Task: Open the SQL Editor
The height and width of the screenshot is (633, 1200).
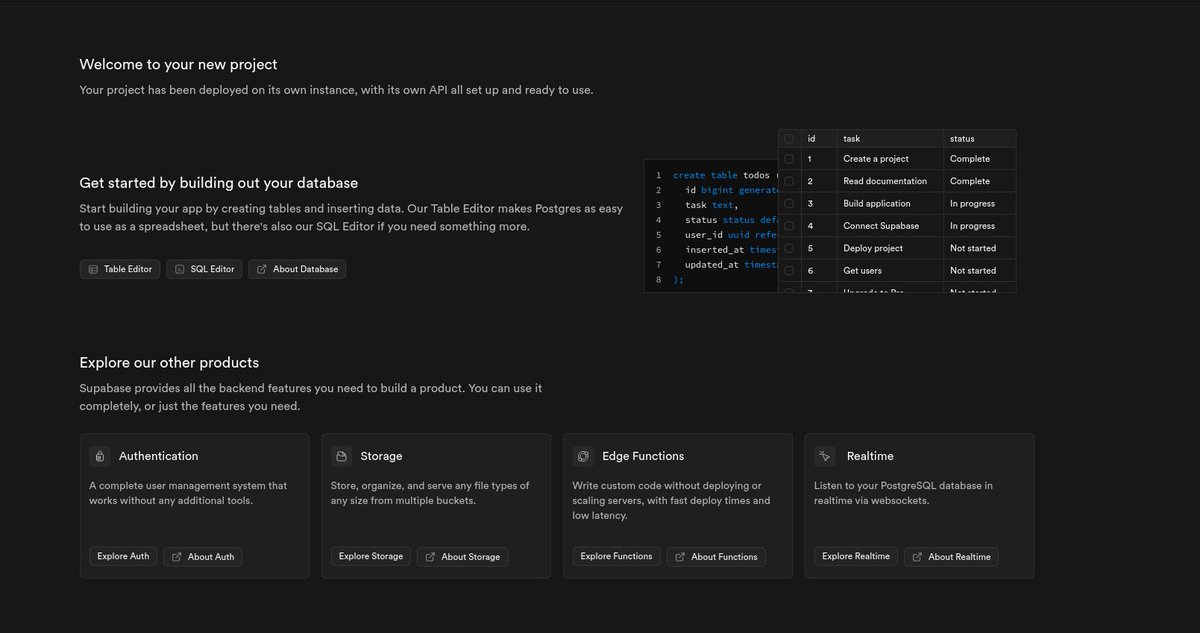Action: [204, 269]
